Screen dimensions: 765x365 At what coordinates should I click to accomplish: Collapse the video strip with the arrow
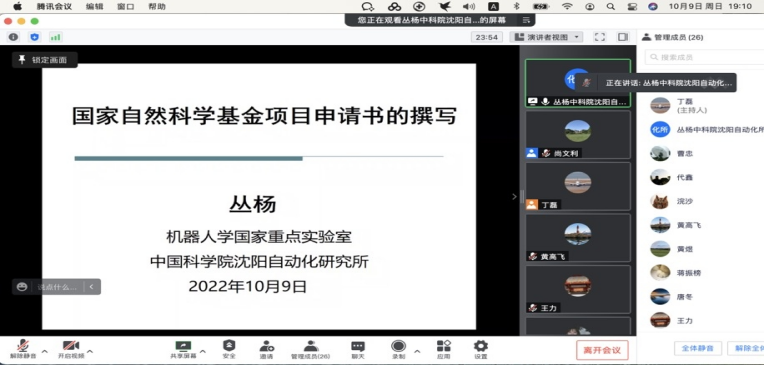point(514,197)
